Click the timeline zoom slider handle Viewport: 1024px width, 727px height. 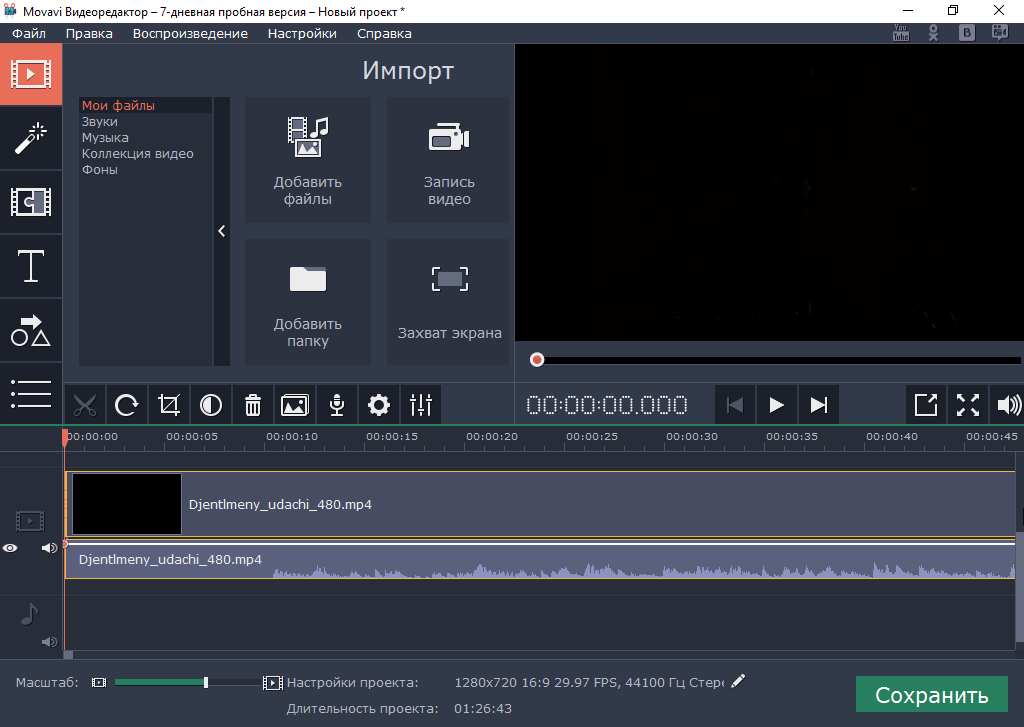tap(206, 683)
